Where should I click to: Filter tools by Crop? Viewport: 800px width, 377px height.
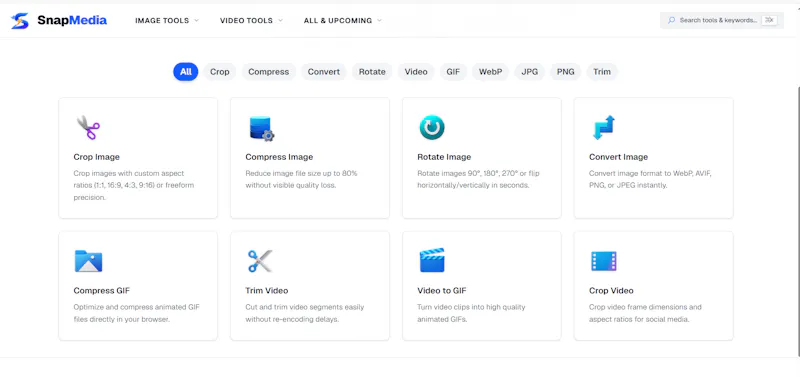point(220,72)
